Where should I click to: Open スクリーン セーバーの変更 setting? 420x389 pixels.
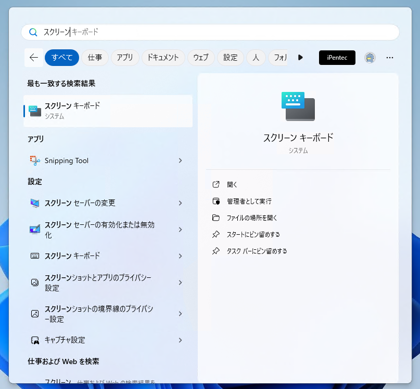tap(108, 203)
